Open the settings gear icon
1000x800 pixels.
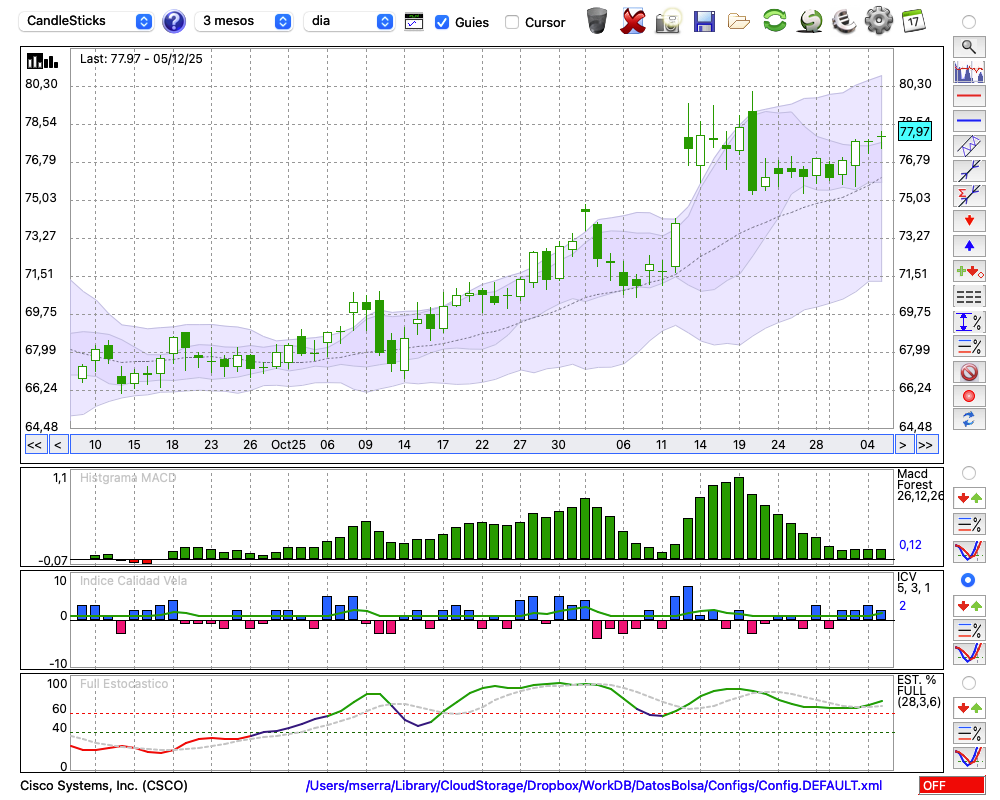[x=878, y=20]
